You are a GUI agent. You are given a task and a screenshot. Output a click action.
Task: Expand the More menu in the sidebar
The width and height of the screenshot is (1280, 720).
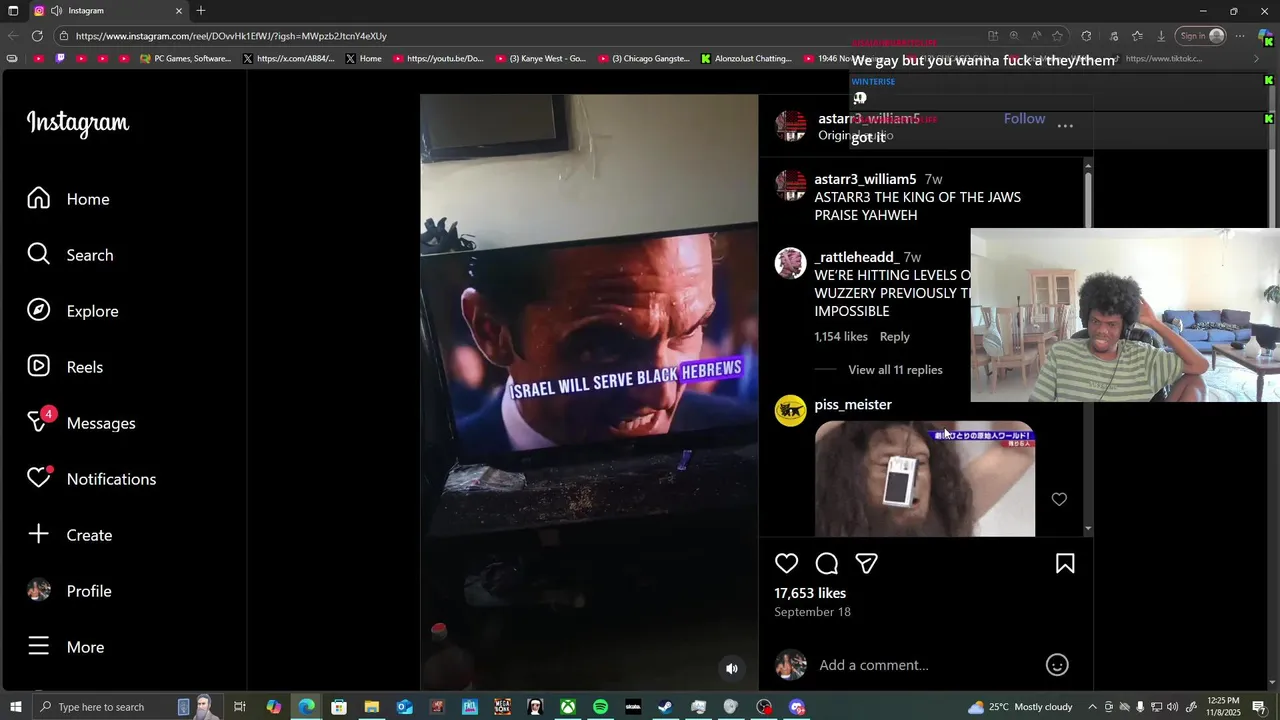point(66,647)
